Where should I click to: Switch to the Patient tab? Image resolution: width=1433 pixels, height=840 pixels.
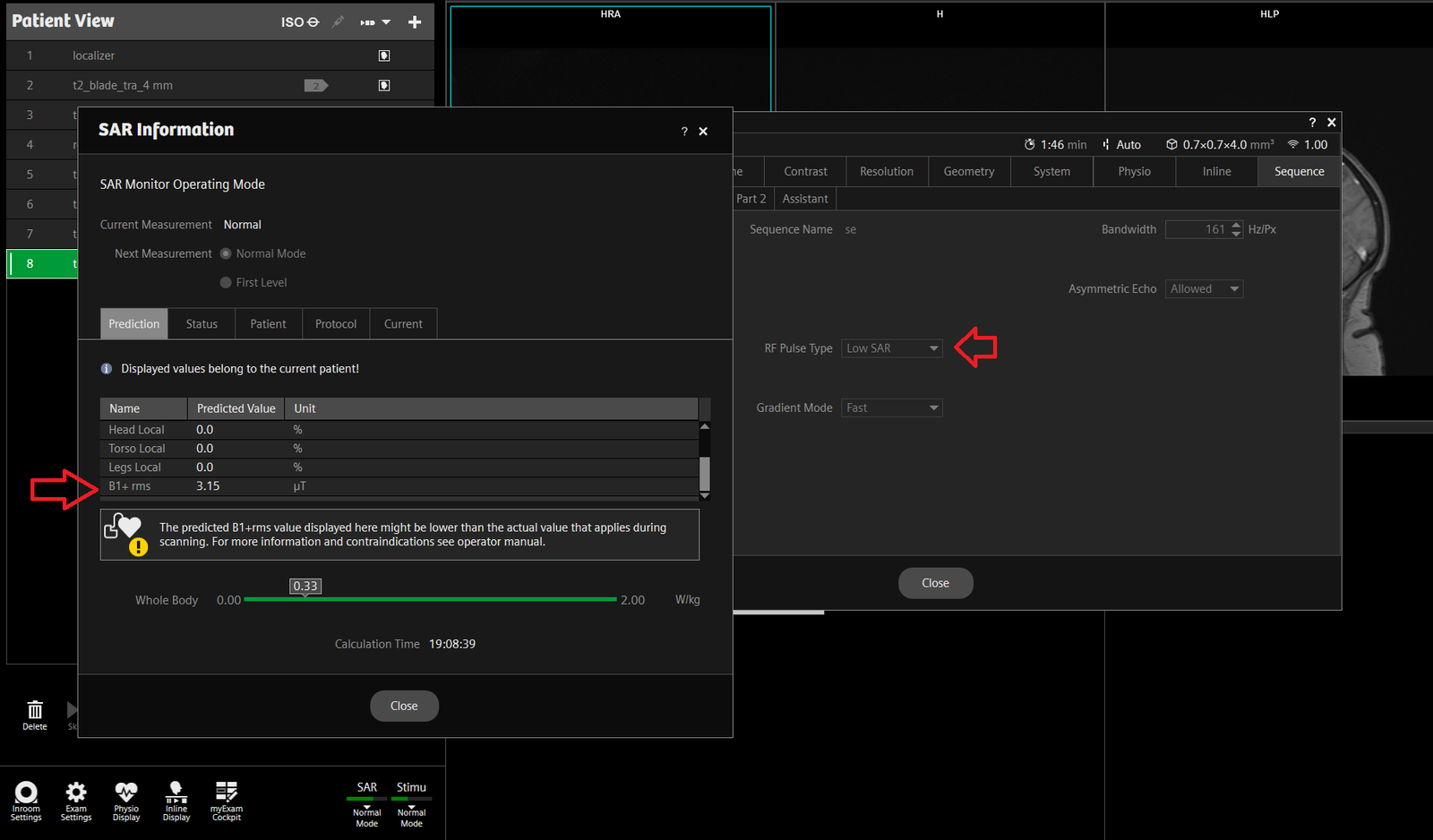[268, 324]
